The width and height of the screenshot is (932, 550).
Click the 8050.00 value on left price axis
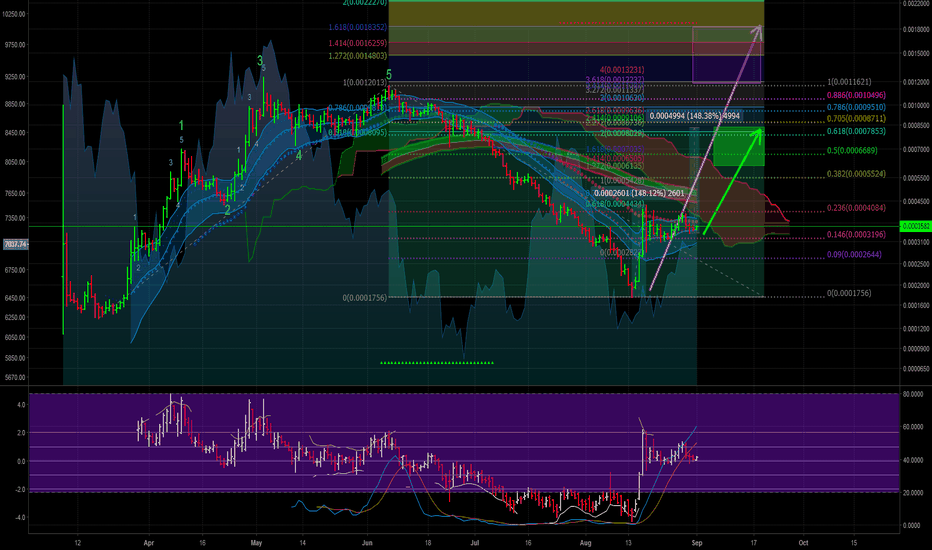[15, 162]
